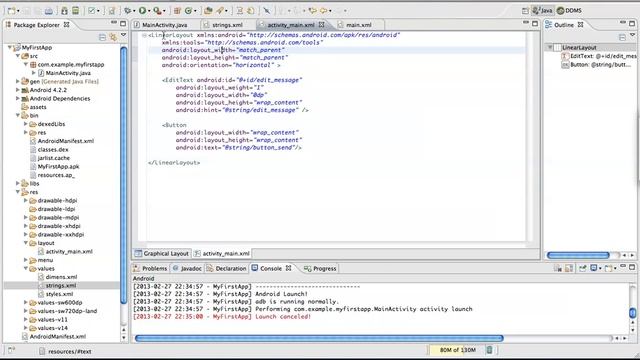Click the Open Perspective icon beside Java
The image size is (640, 360).
point(525,11)
